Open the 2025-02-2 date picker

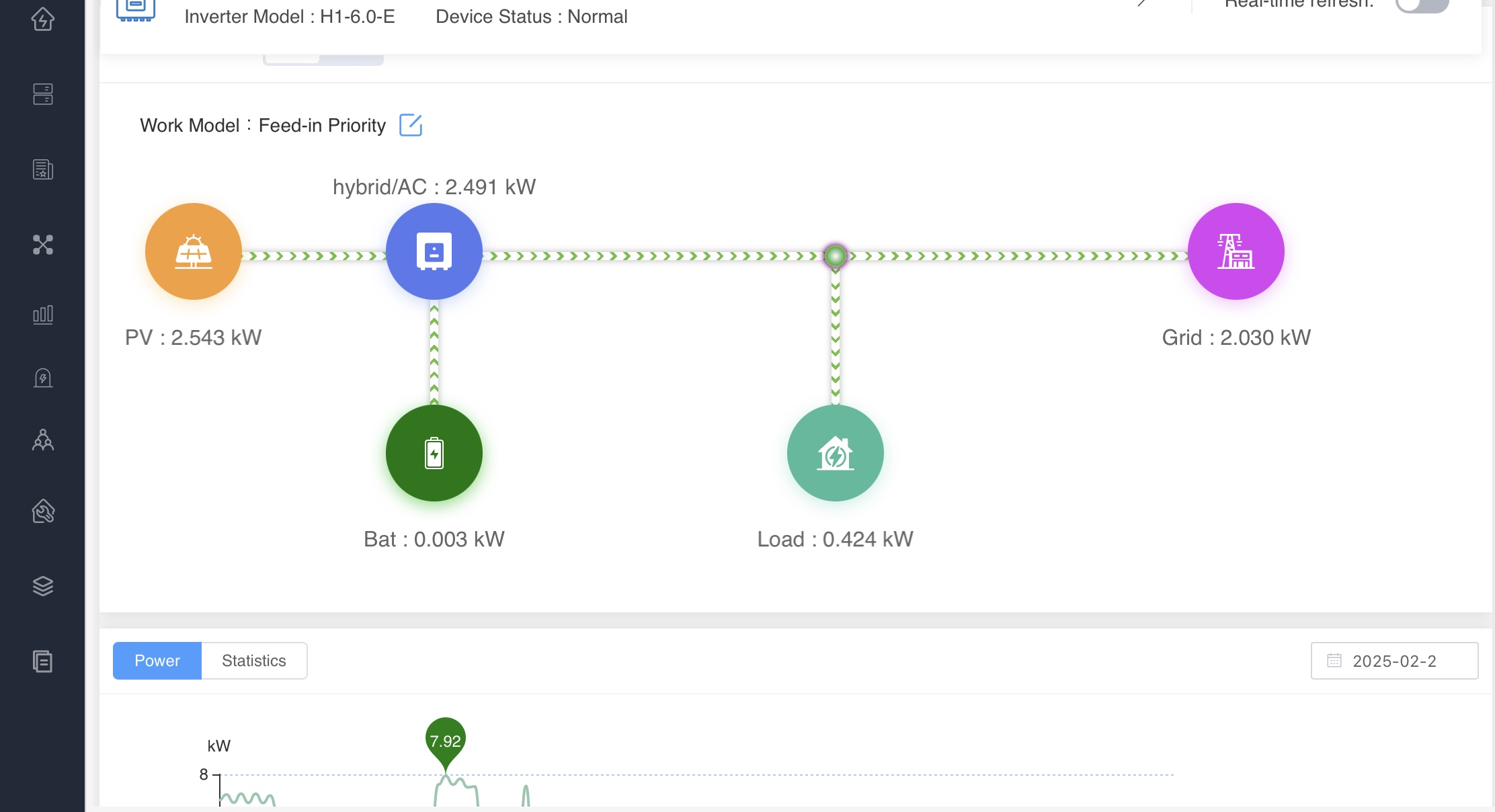1394,661
